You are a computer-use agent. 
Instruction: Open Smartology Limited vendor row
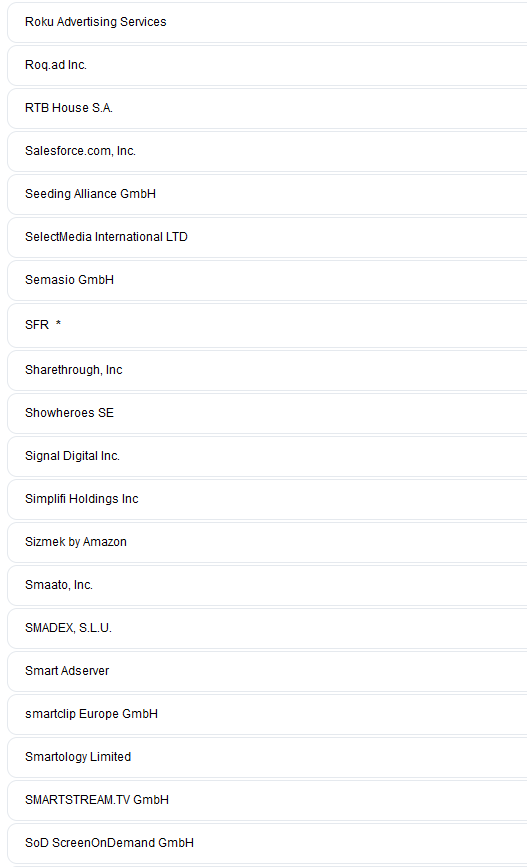tap(267, 759)
